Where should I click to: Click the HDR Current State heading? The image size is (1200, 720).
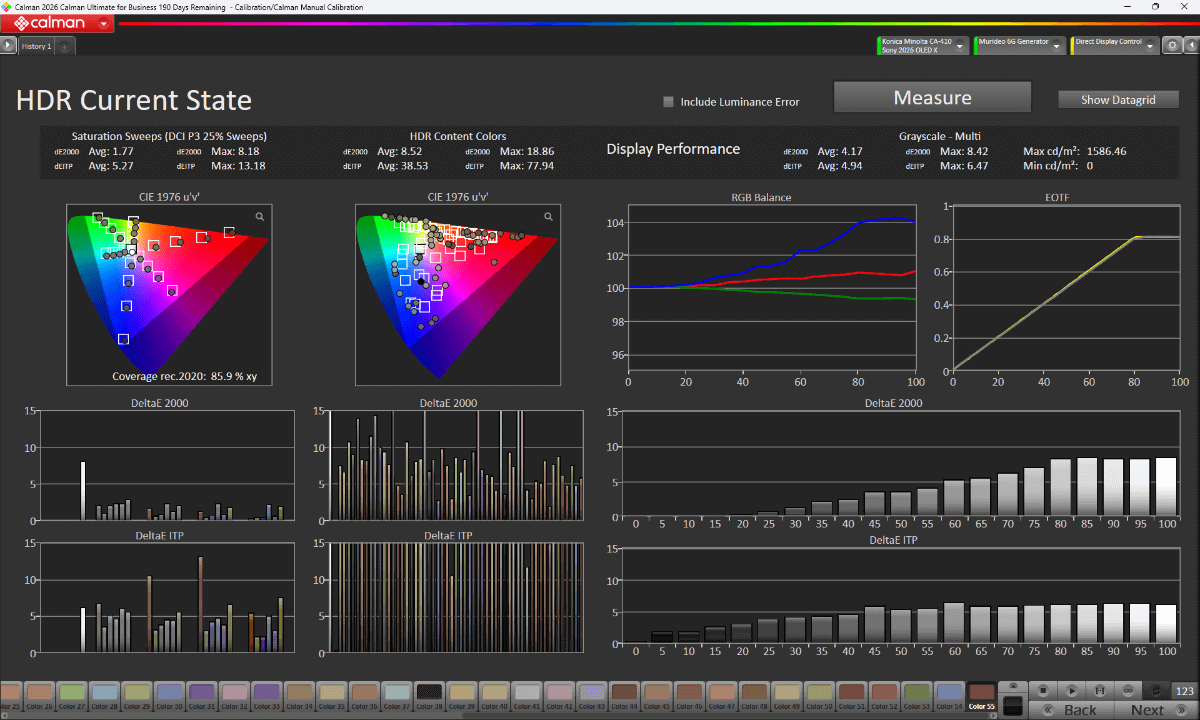(134, 101)
